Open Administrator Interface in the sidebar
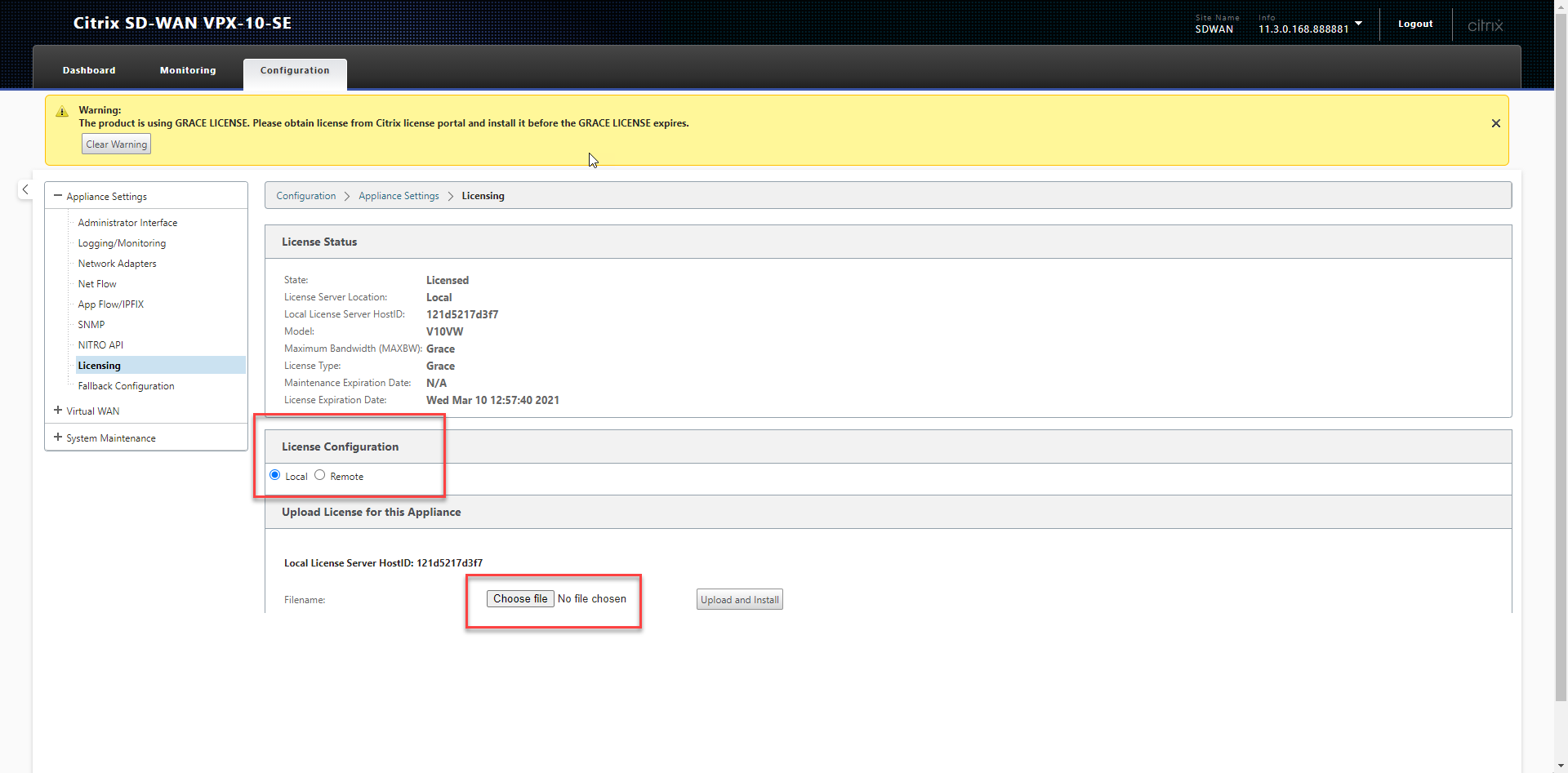This screenshot has height=773, width=1568. tap(127, 223)
